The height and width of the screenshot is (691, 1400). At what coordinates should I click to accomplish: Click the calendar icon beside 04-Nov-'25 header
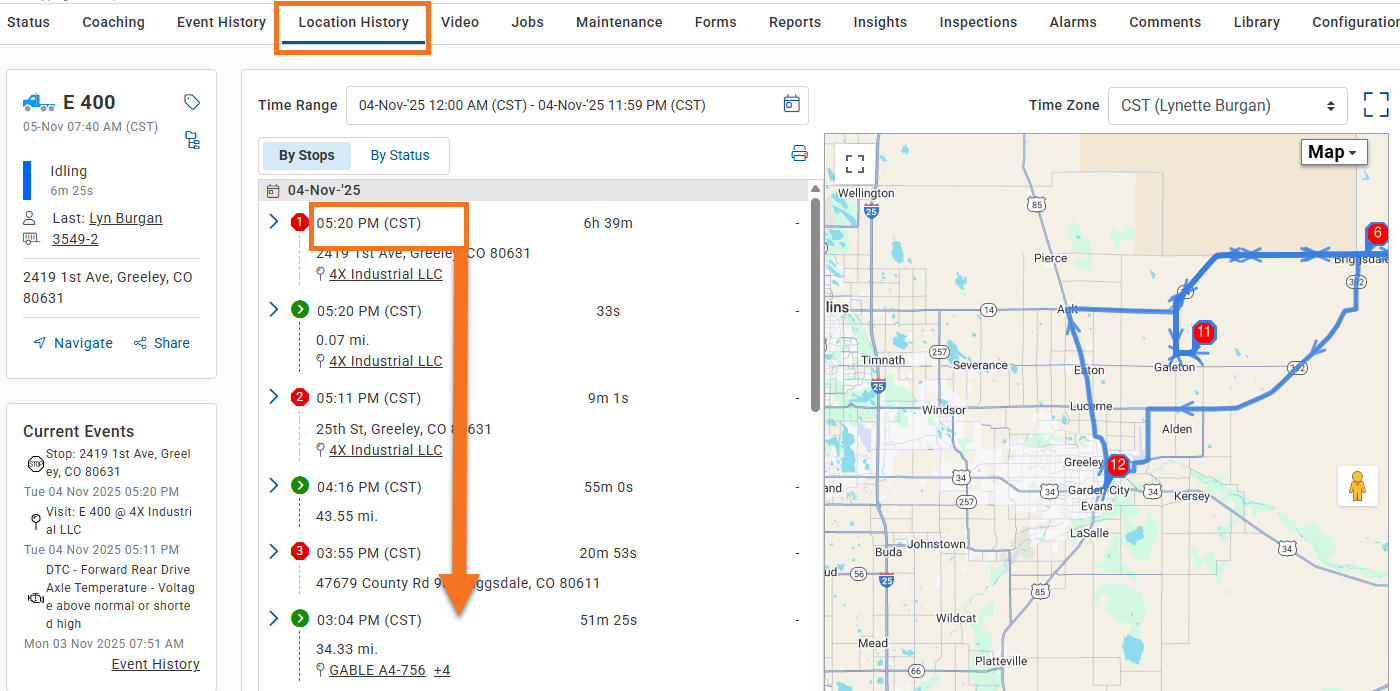273,190
